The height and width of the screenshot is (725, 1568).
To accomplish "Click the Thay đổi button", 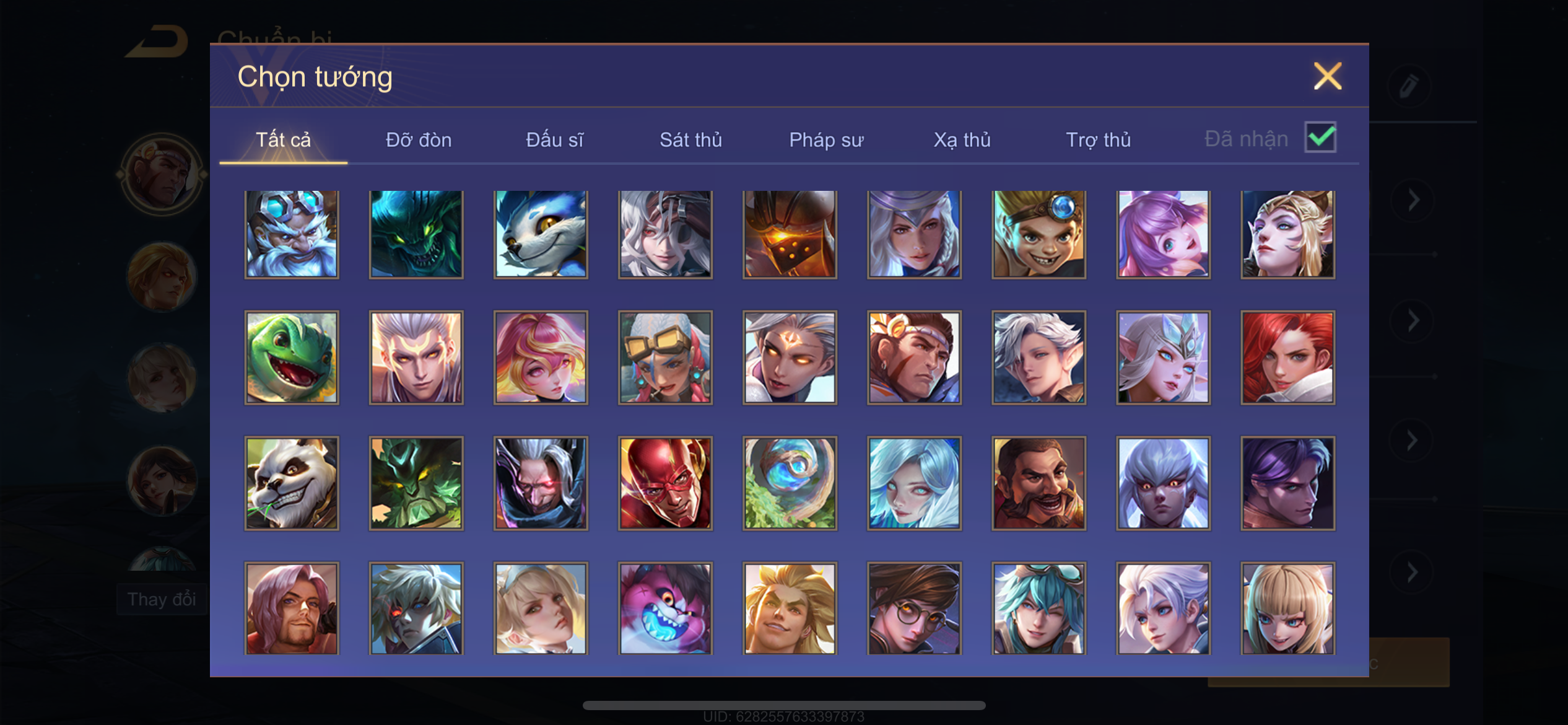I will tap(162, 599).
